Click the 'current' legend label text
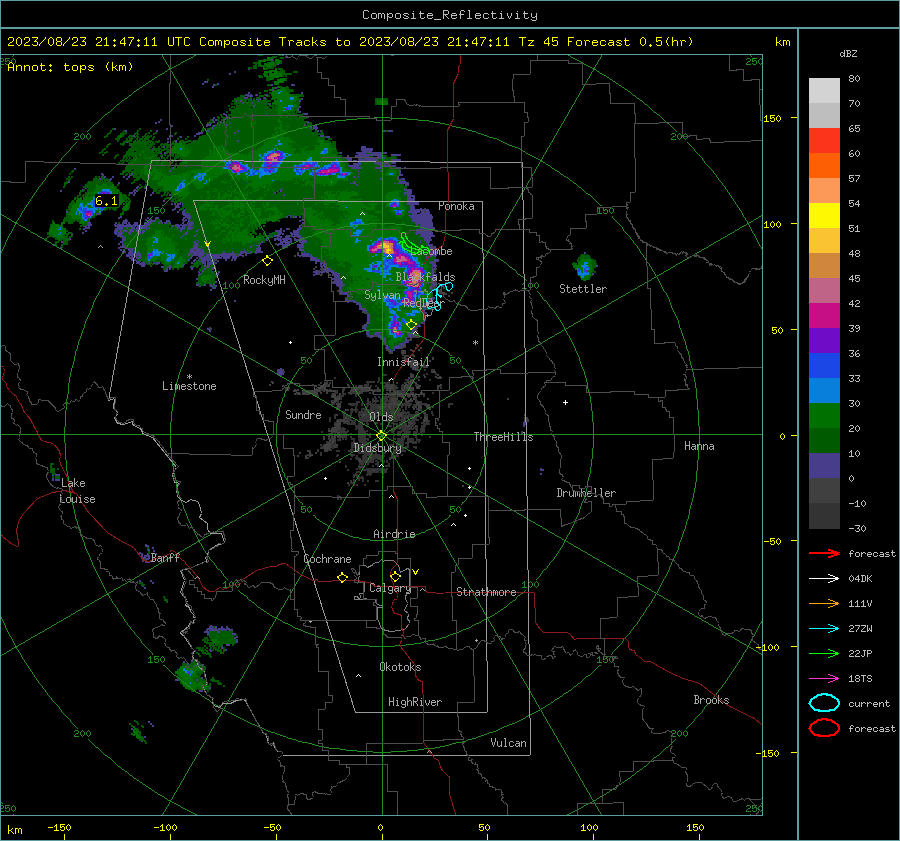This screenshot has width=900, height=841. click(869, 703)
